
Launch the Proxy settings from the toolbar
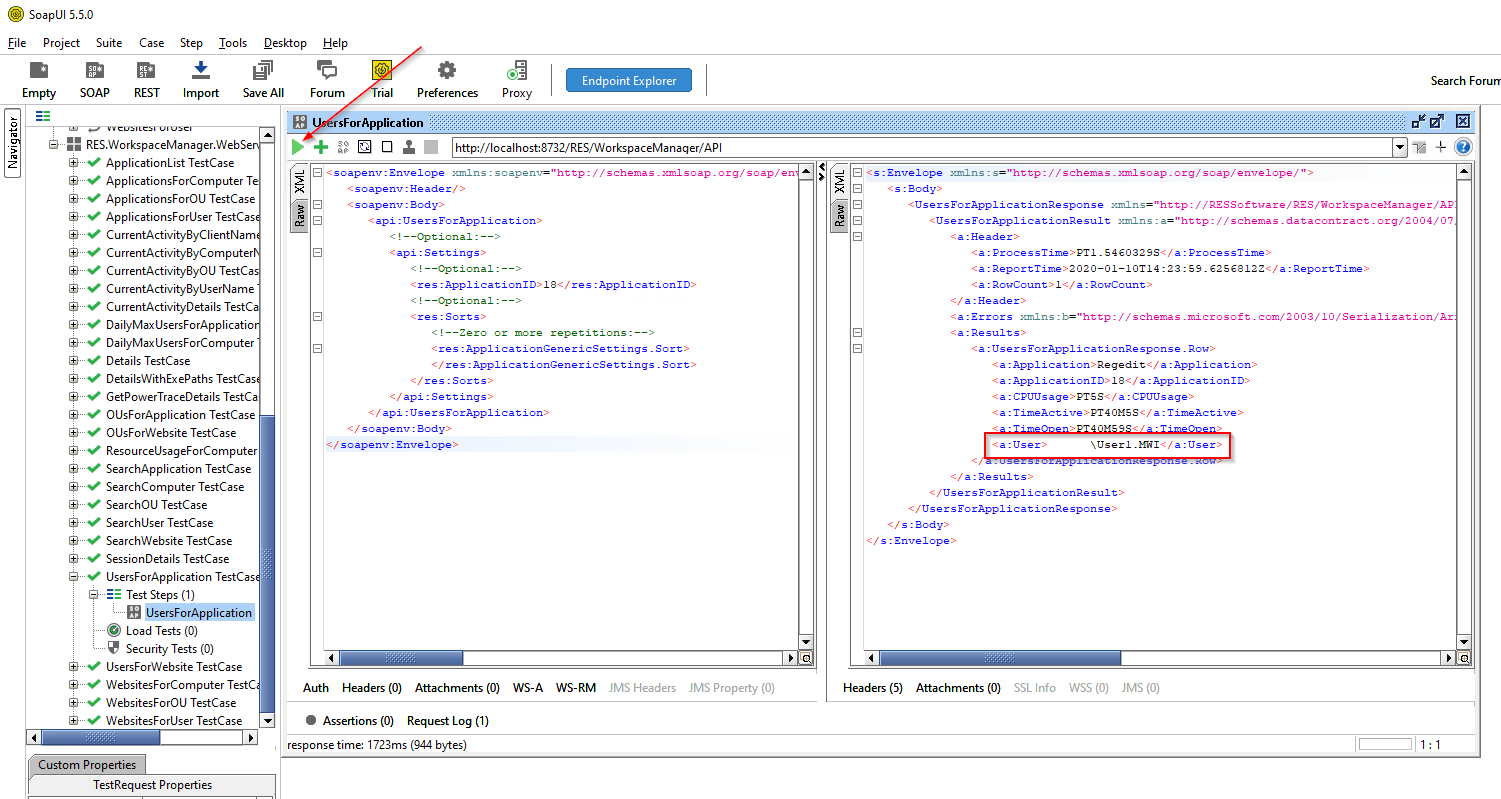(x=516, y=78)
